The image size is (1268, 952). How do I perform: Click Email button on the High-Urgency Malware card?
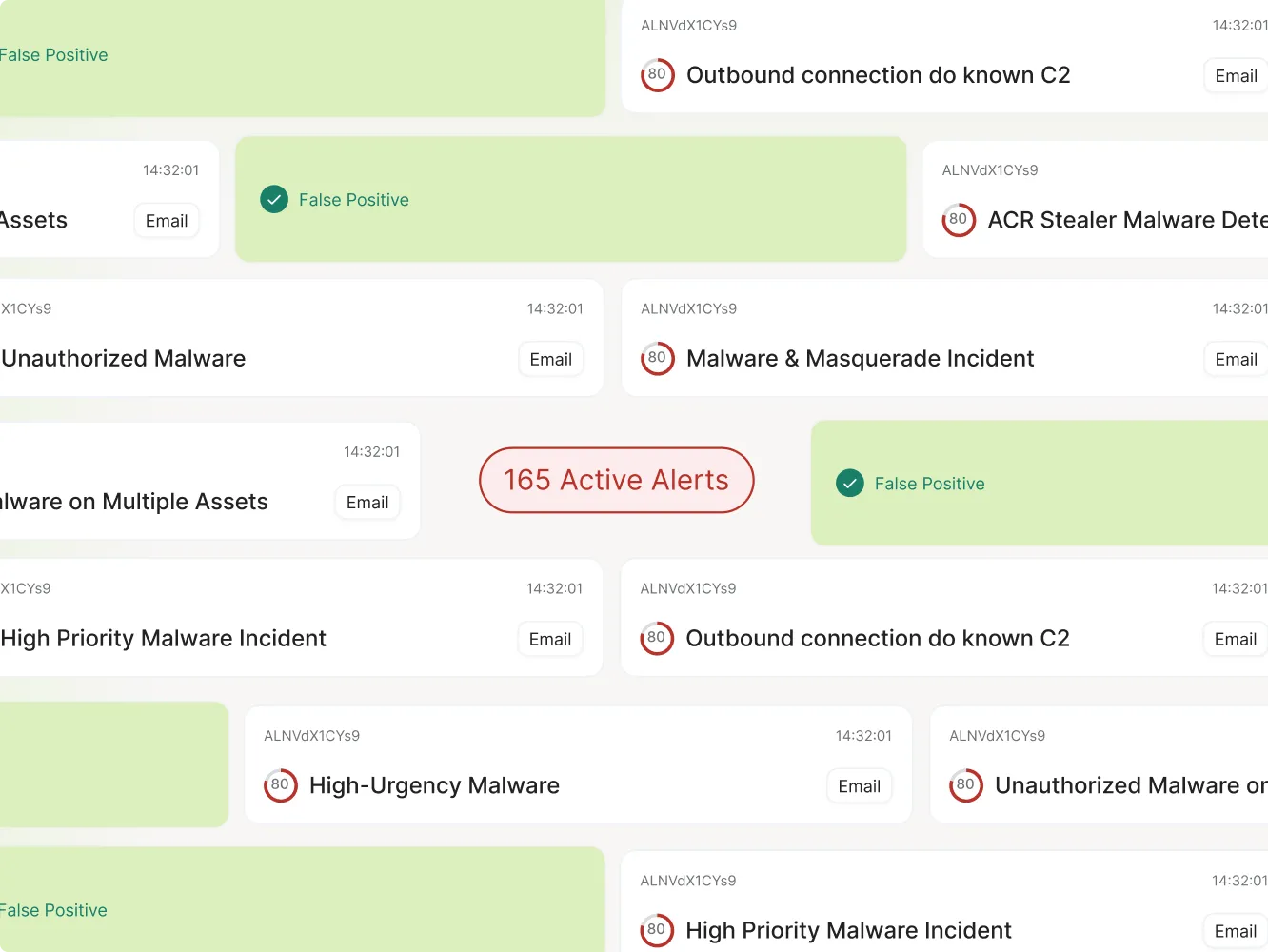coord(859,785)
